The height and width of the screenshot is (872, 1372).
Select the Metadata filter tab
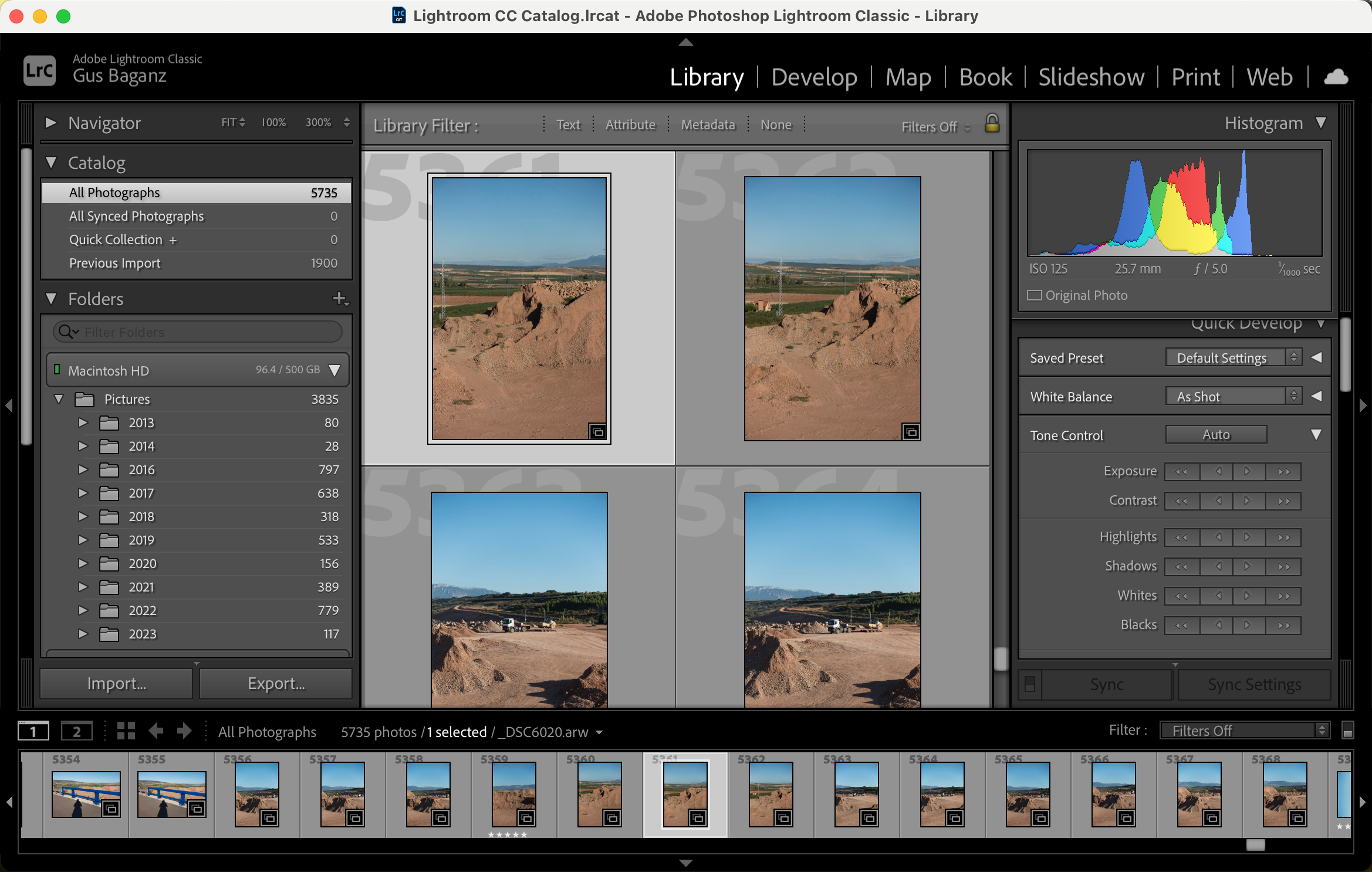coord(708,124)
